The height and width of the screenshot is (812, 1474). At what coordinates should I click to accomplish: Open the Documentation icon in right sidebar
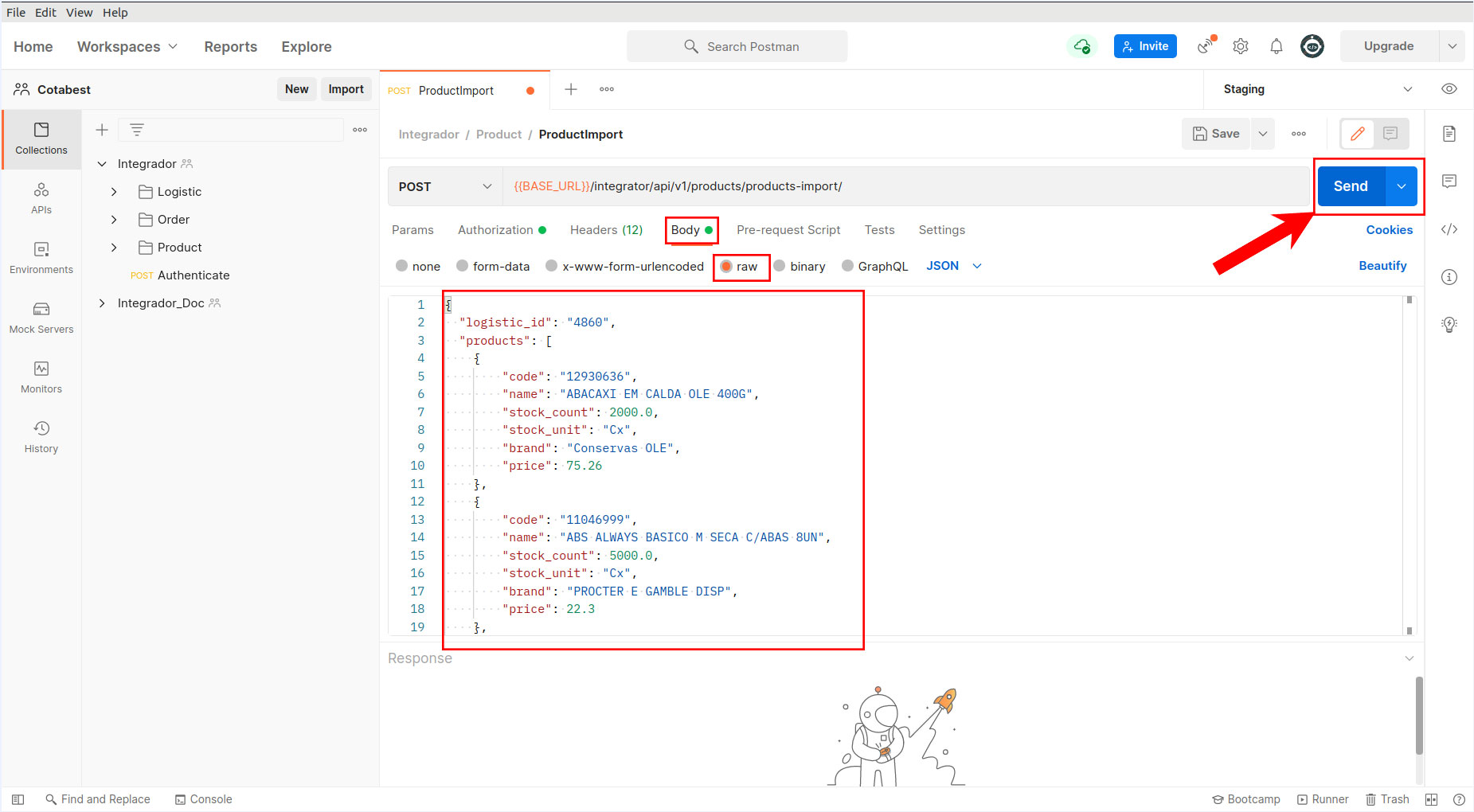click(1449, 134)
